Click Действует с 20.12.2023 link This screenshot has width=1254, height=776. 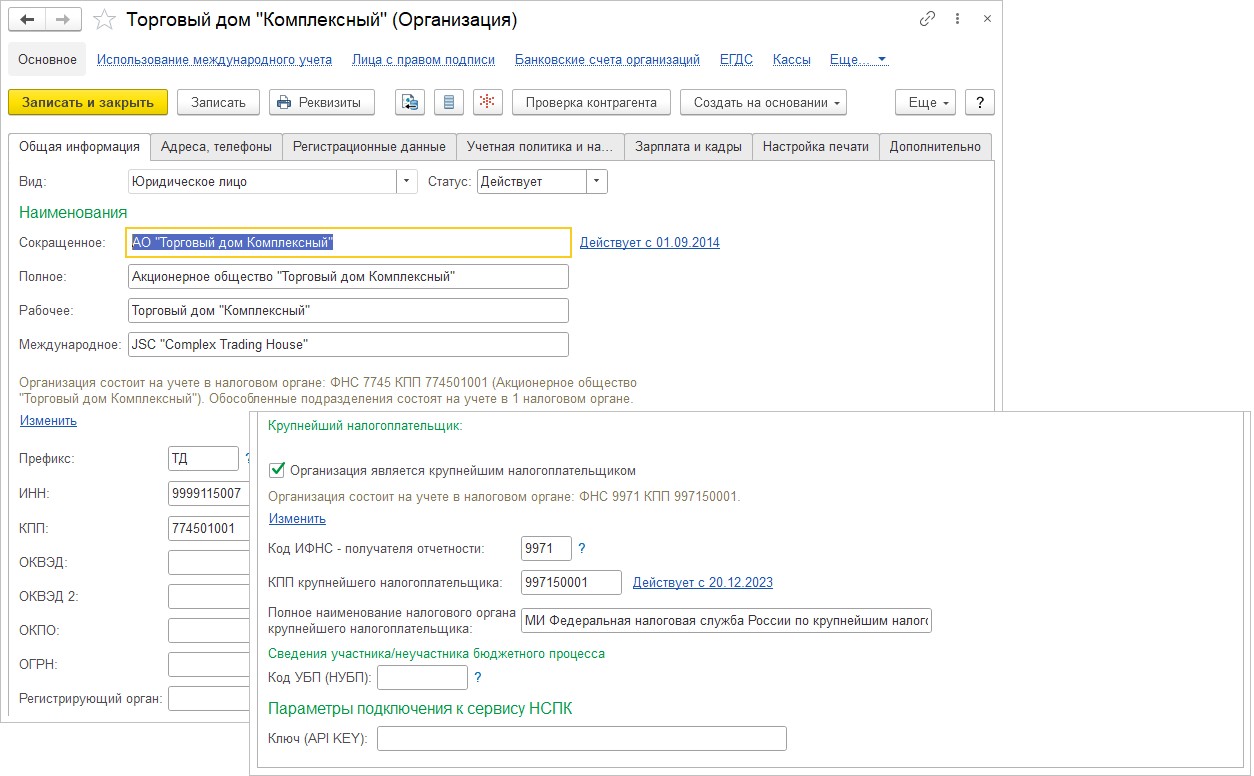tap(702, 582)
